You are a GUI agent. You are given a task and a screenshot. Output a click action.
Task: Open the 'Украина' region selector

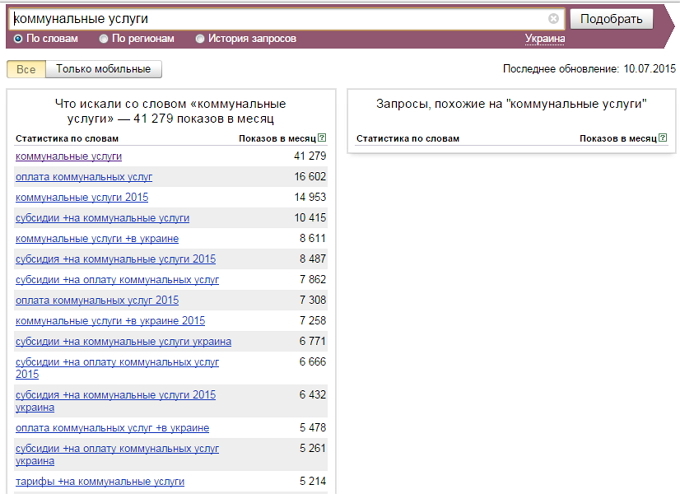(x=545, y=39)
